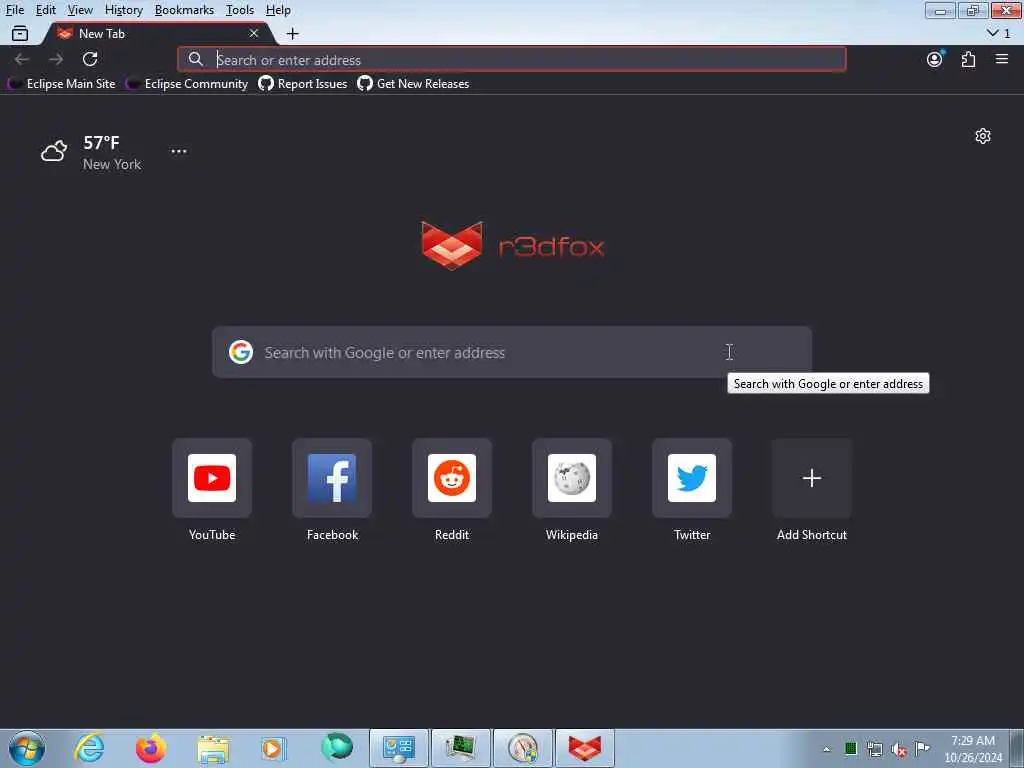Open the Tools menu

(240, 10)
